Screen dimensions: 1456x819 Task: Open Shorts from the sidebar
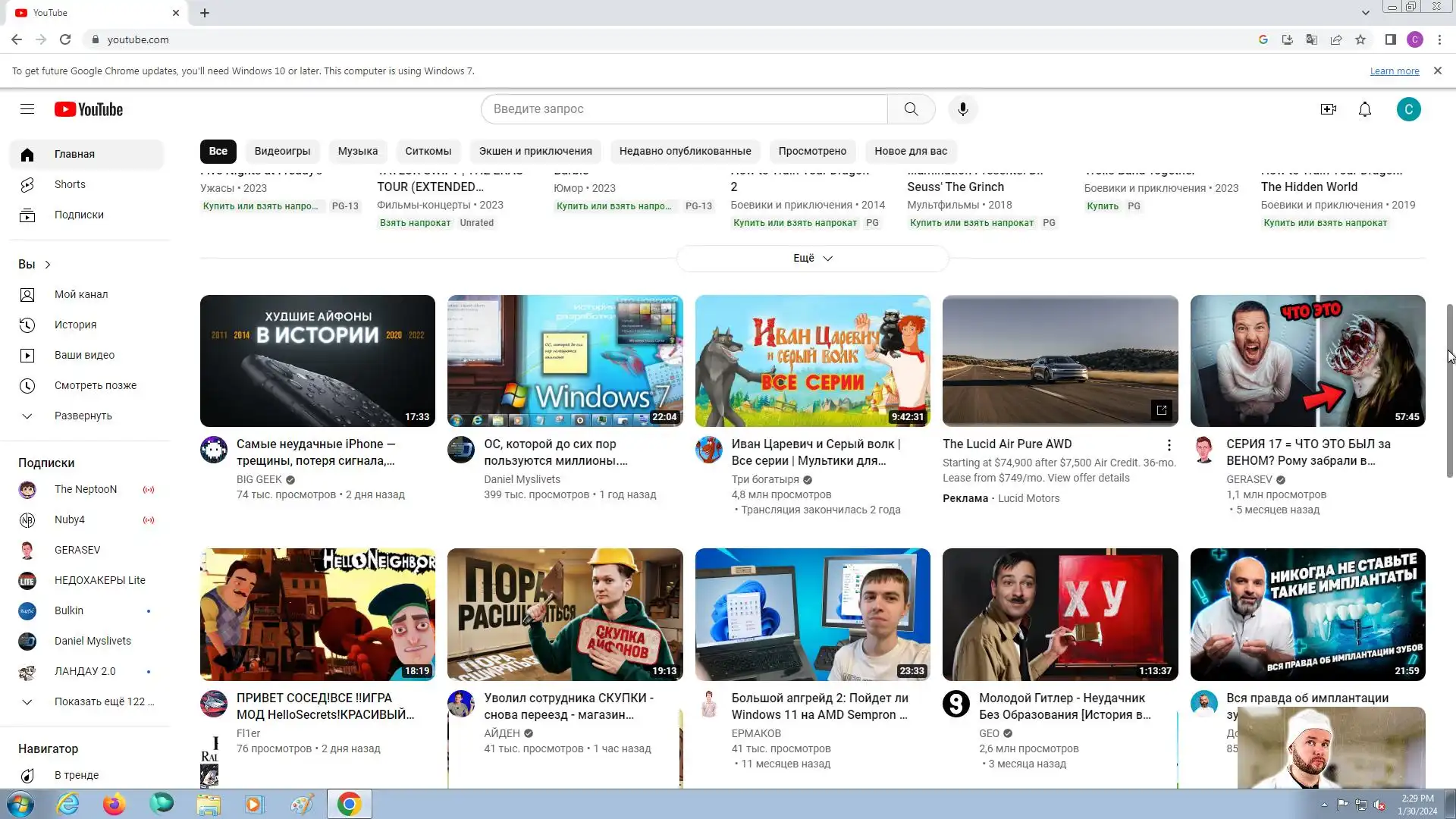point(70,184)
